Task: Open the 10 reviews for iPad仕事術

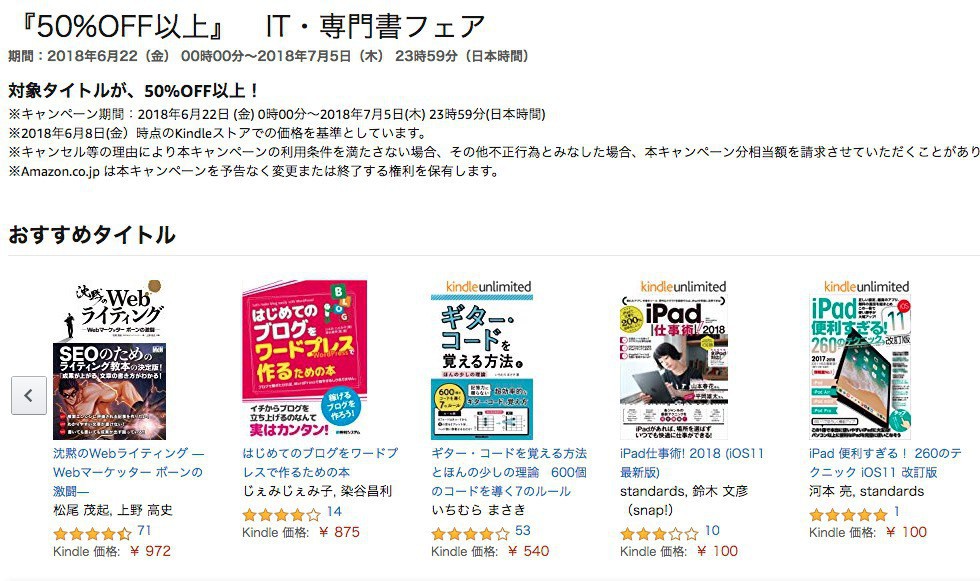Action: [712, 530]
